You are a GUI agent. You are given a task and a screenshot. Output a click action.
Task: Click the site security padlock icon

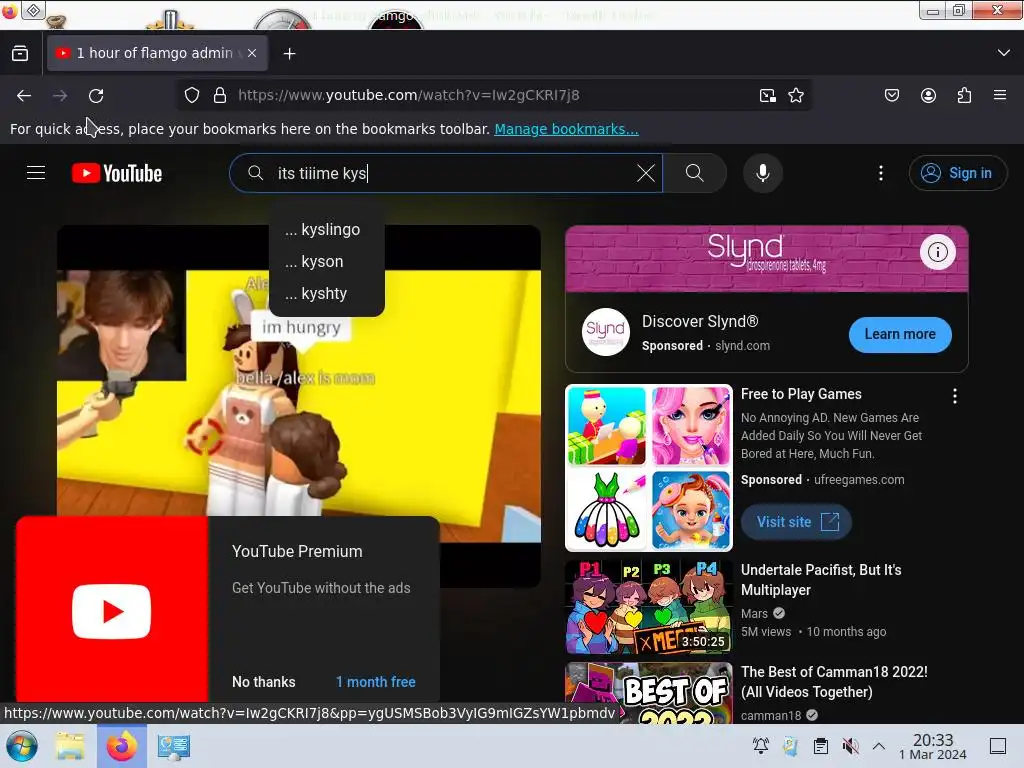click(220, 95)
